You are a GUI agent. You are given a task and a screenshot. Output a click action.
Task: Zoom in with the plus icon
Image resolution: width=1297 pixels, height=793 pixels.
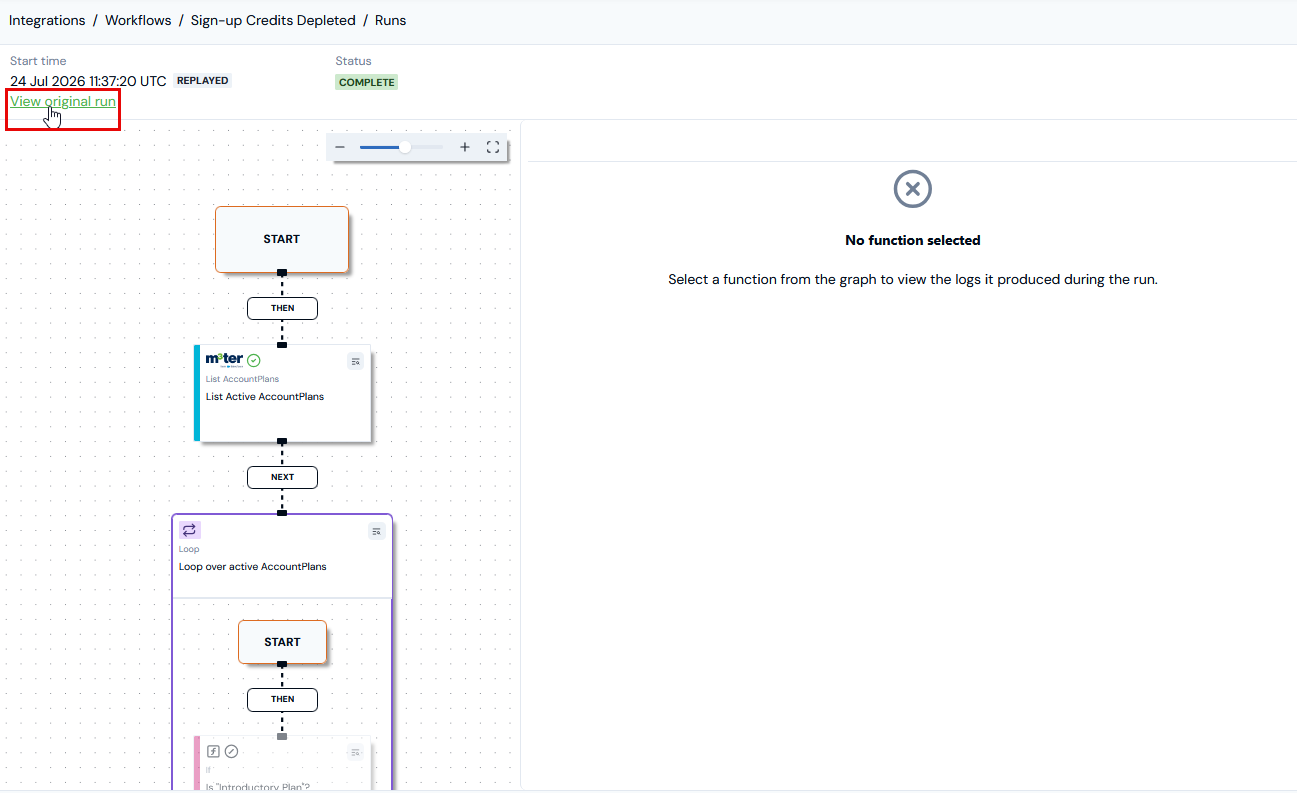(x=465, y=147)
